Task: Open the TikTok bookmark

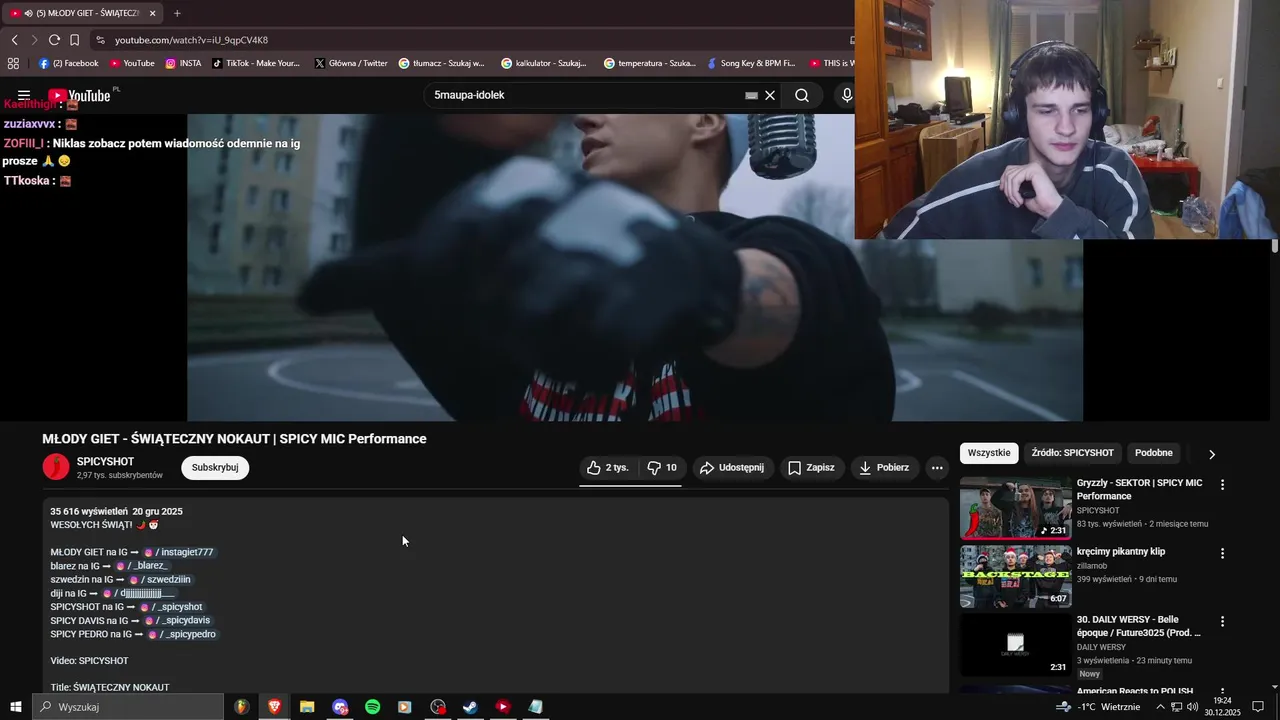Action: (x=255, y=63)
